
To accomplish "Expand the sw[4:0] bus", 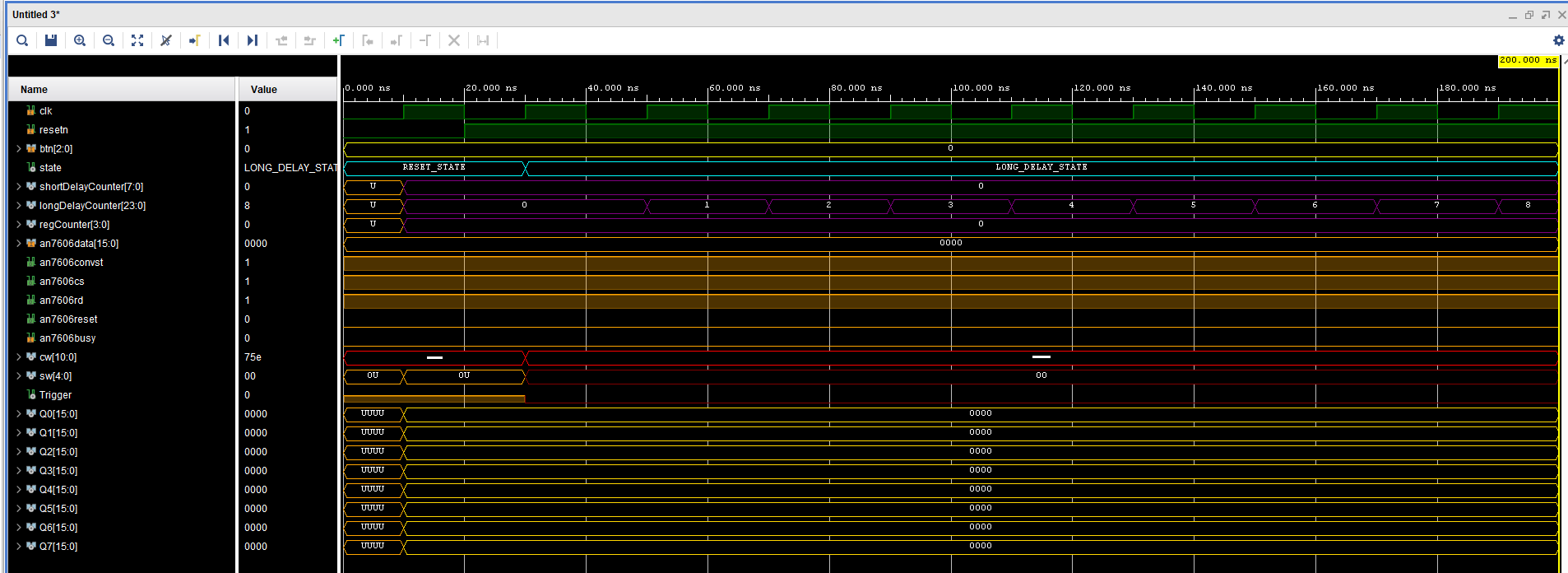I will tap(19, 376).
